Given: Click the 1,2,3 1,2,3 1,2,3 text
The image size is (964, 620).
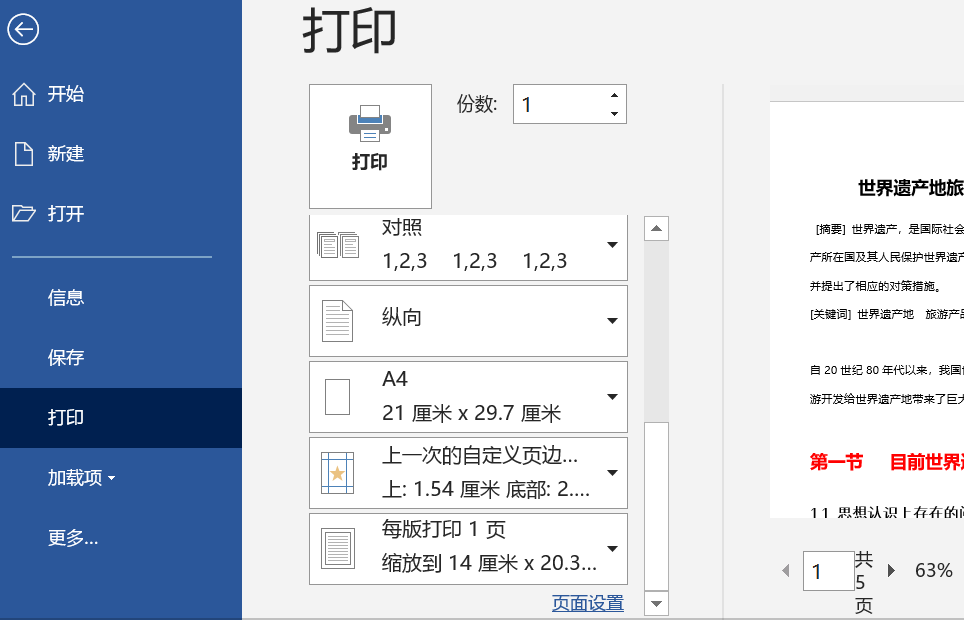Looking at the screenshot, I should pos(475,261).
